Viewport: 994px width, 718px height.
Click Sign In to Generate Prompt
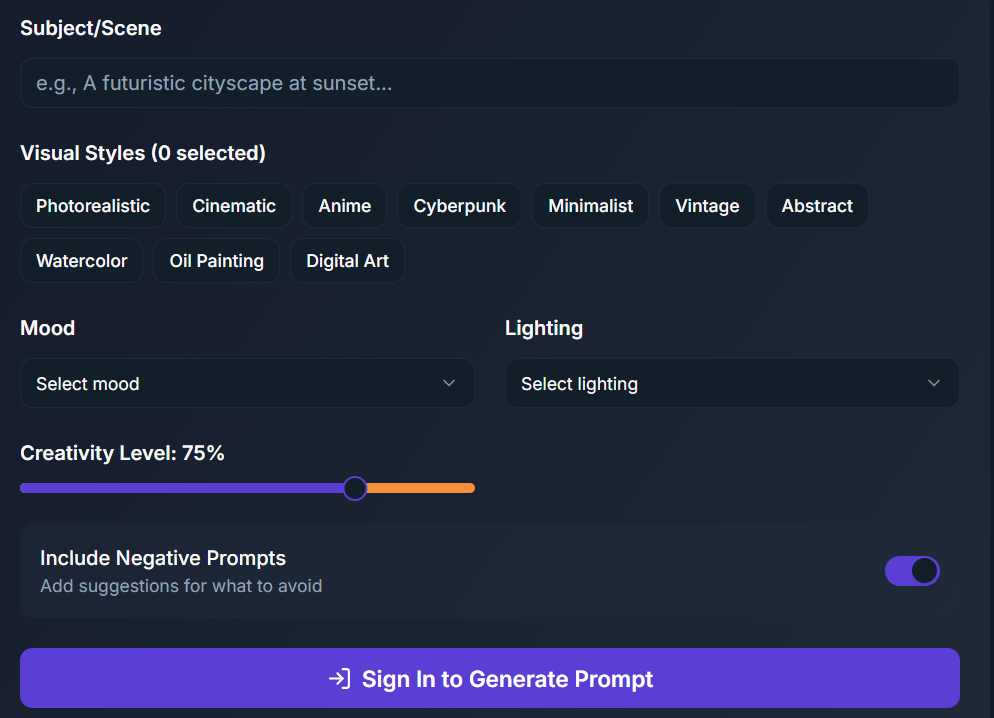(489, 678)
